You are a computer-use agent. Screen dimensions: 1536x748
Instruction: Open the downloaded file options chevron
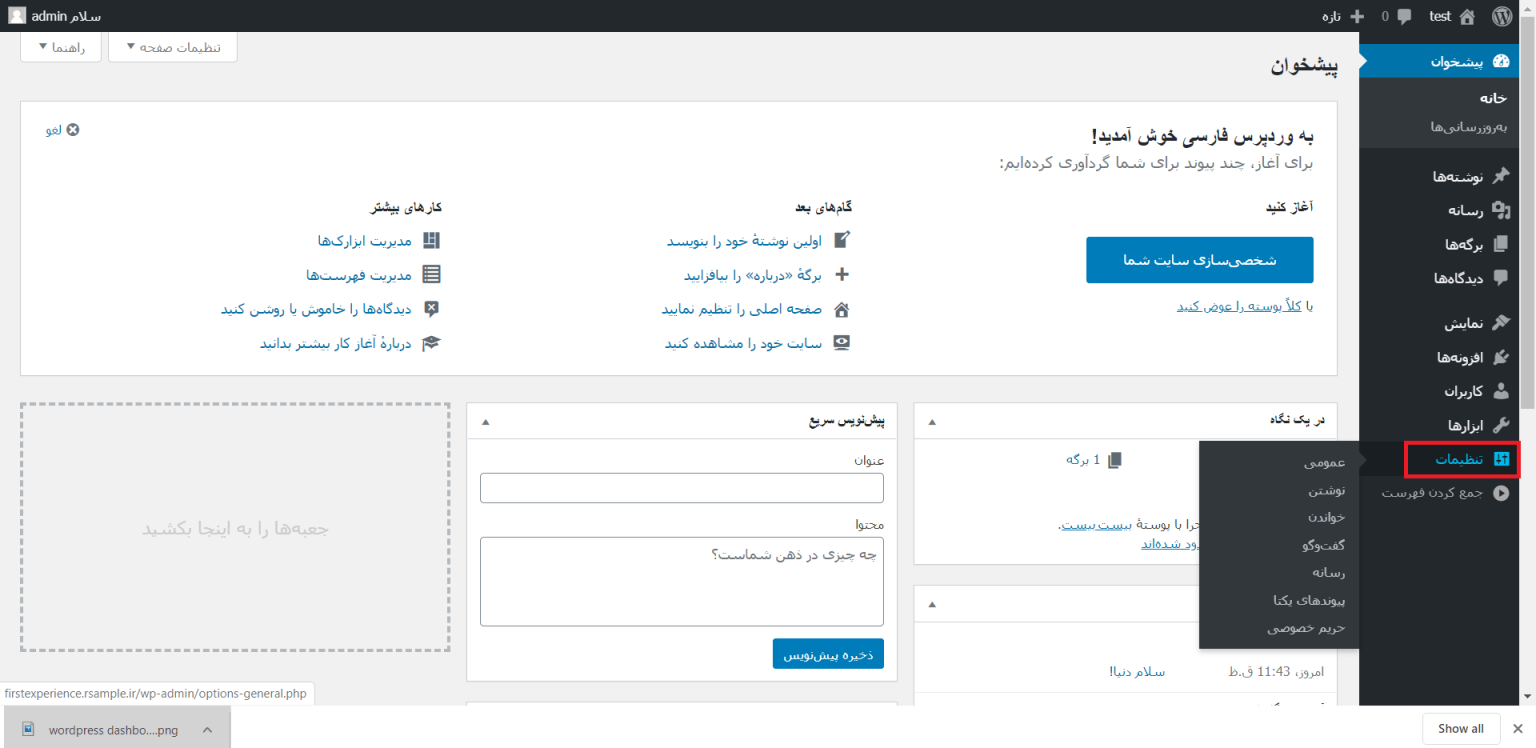click(x=207, y=729)
